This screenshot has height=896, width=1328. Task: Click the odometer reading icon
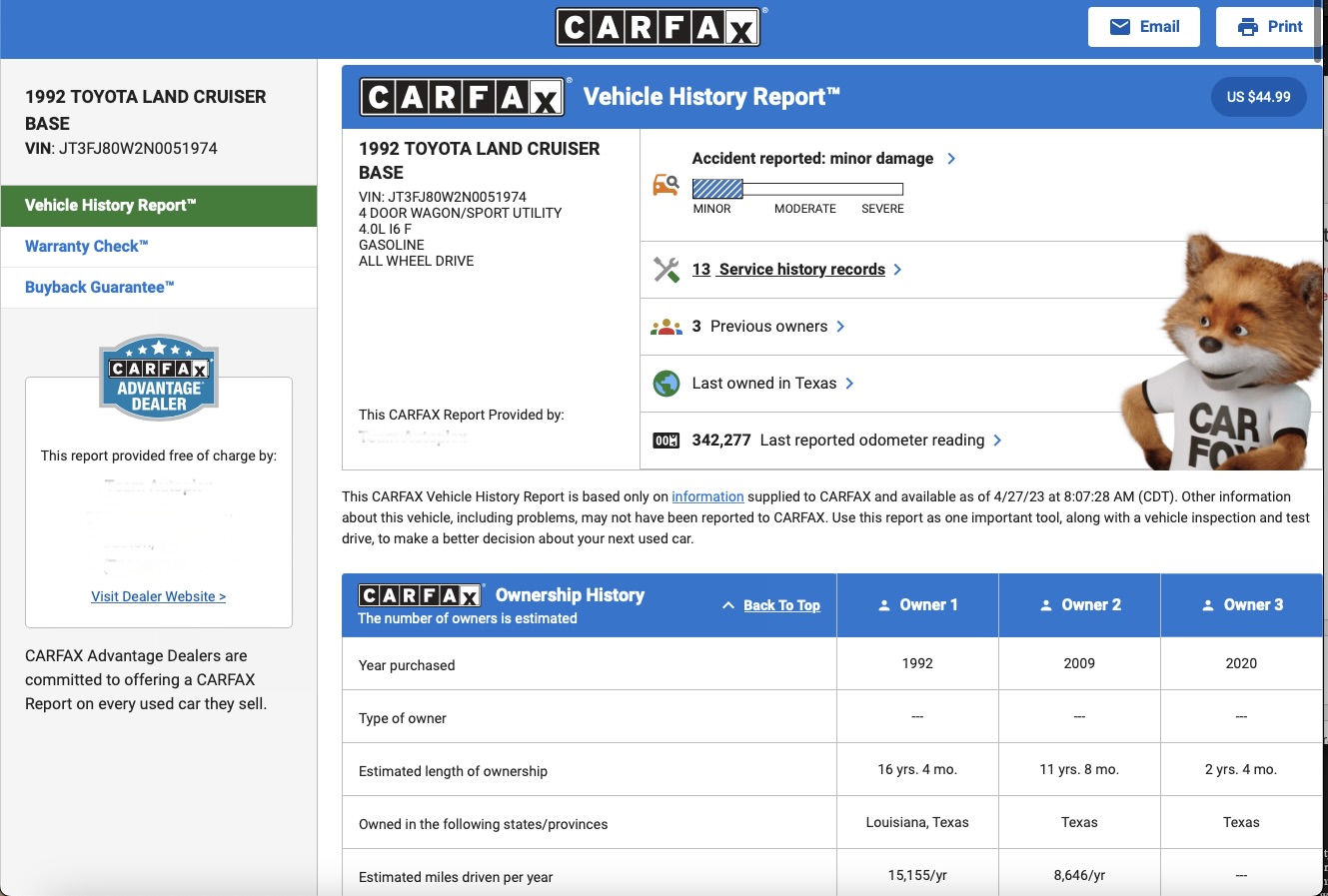point(666,441)
